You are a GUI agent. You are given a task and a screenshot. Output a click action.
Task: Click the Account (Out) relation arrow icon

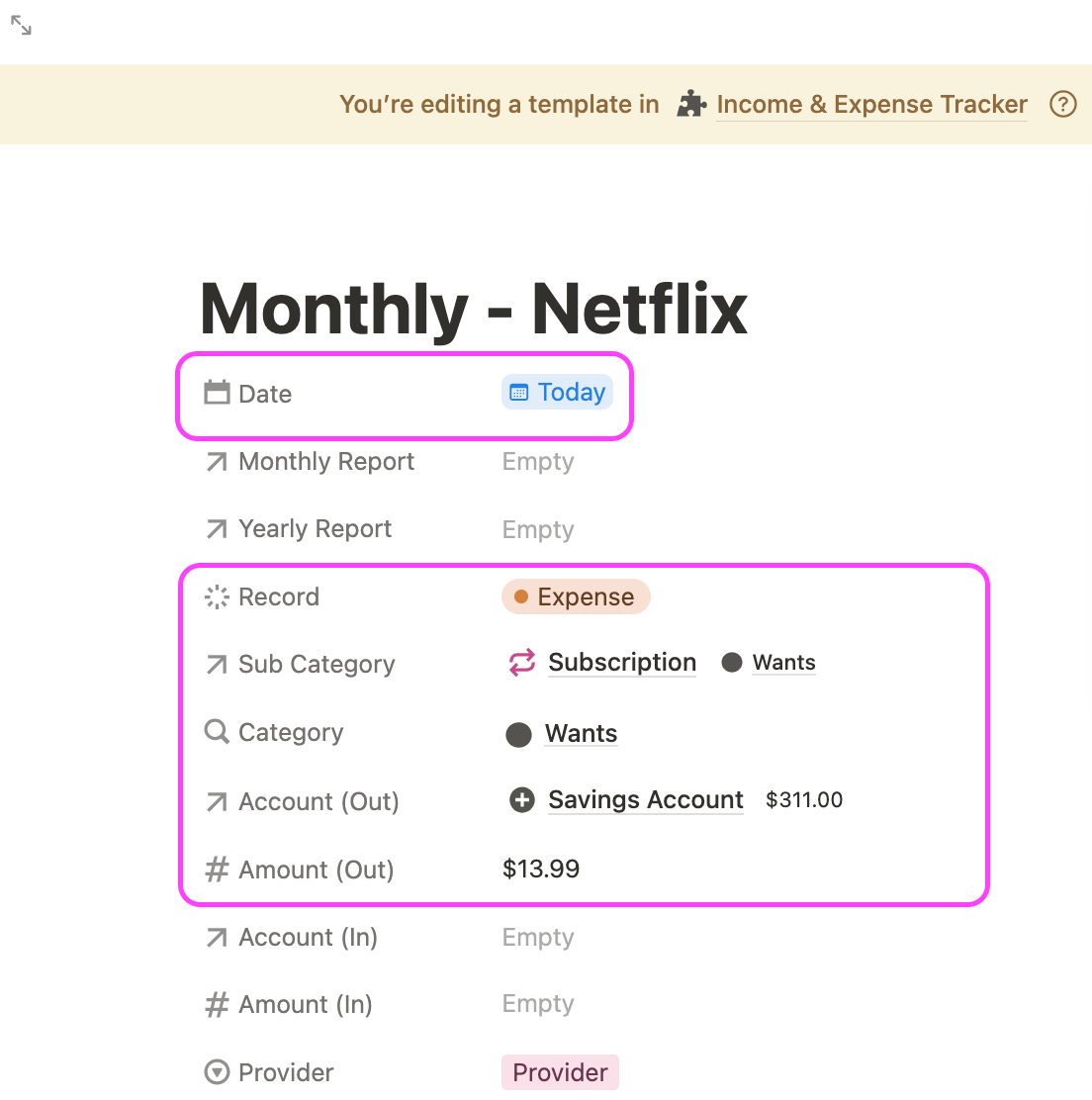coord(217,801)
